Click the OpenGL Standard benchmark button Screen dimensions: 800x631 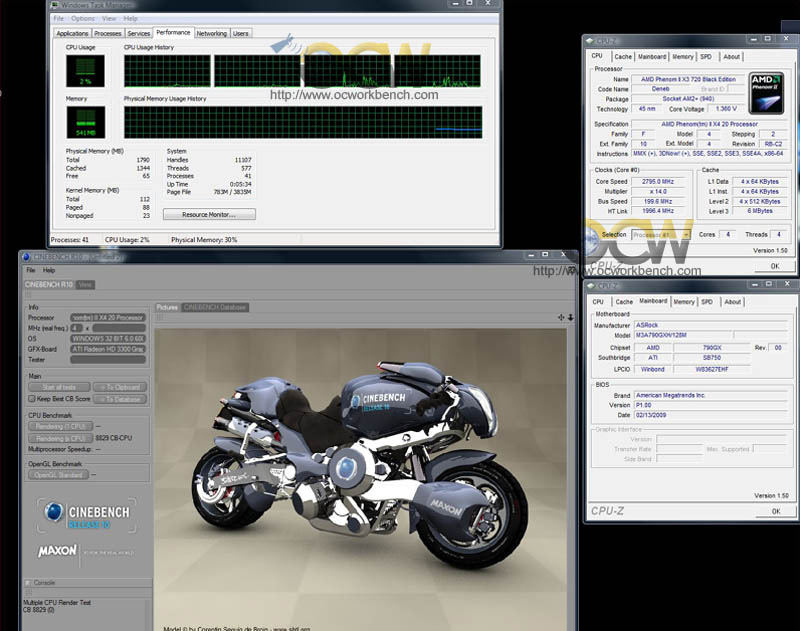coord(60,475)
